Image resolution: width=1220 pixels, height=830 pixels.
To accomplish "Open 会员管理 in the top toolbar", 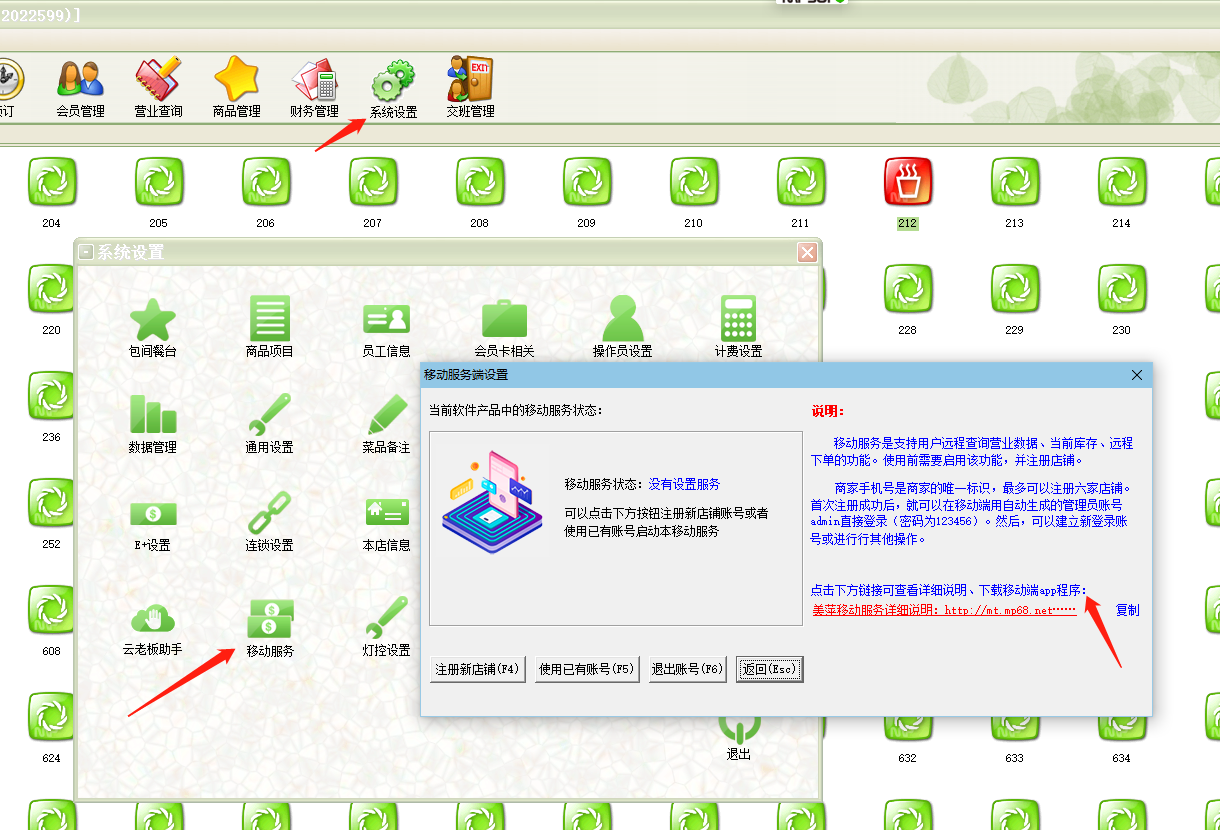I will (80, 80).
